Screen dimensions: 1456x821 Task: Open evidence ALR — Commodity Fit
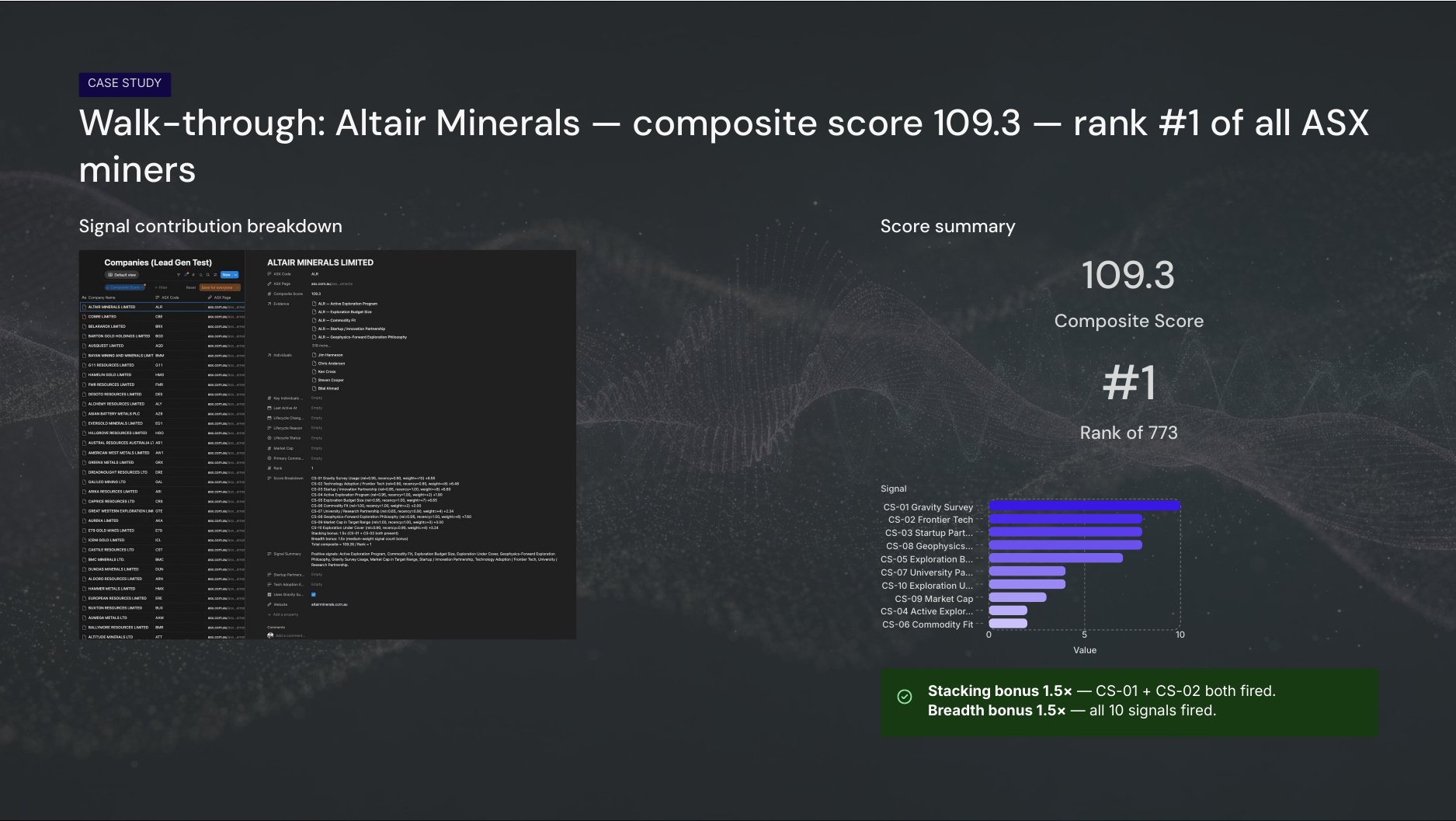(334, 320)
